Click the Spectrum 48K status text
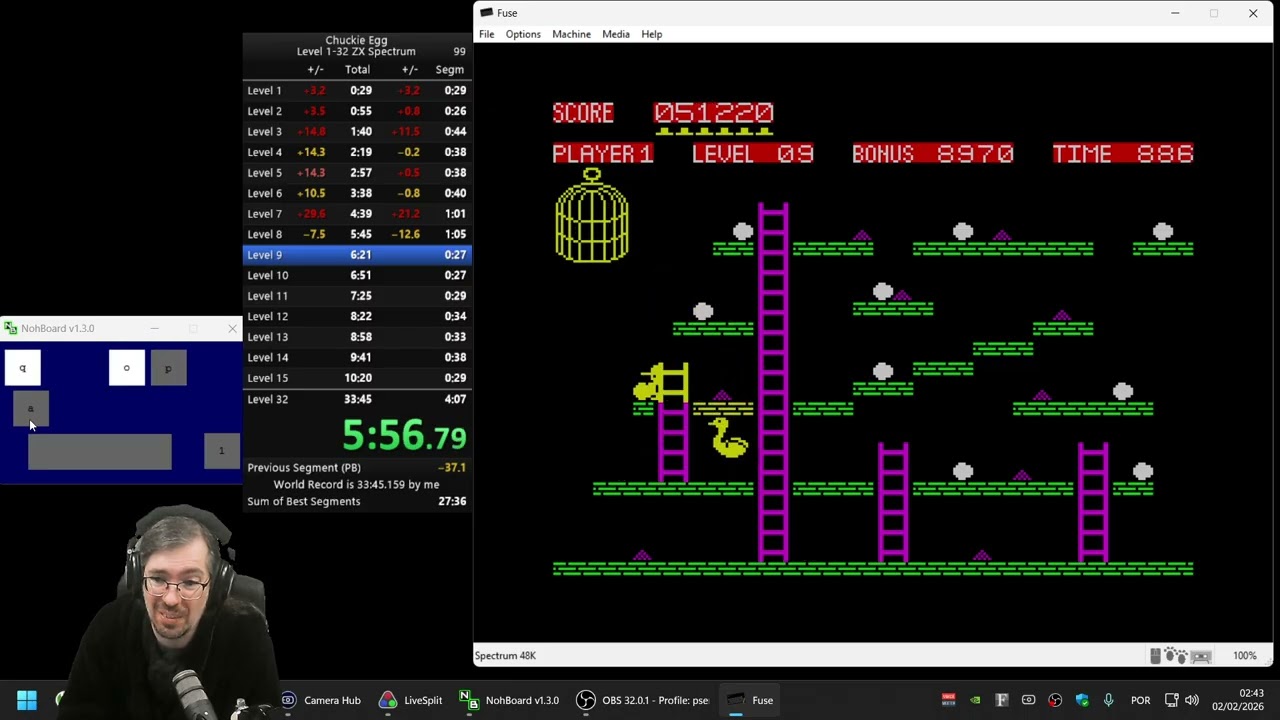The width and height of the screenshot is (1280, 720). 505,656
